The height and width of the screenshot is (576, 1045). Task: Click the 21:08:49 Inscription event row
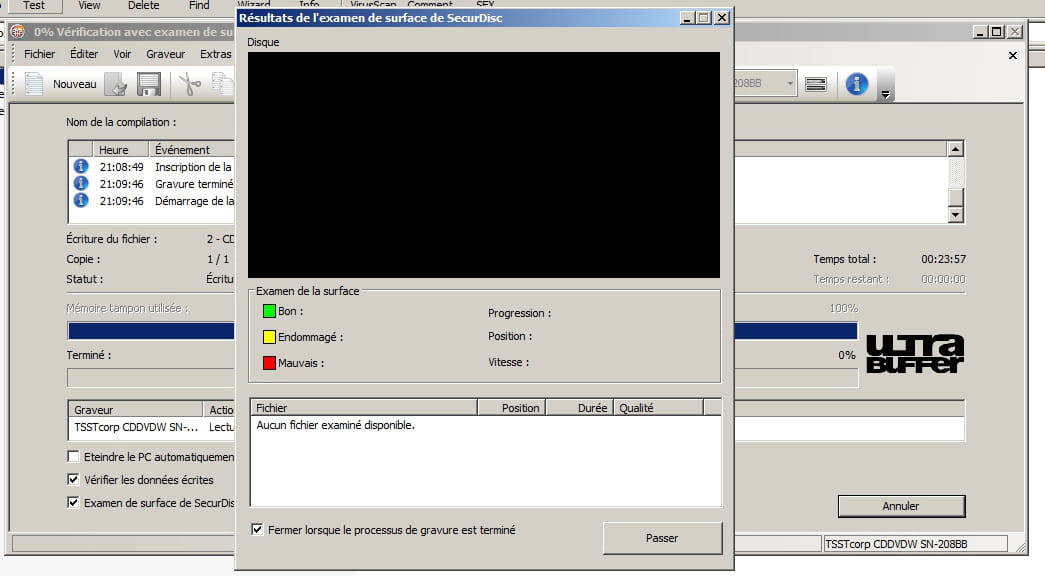point(153,167)
